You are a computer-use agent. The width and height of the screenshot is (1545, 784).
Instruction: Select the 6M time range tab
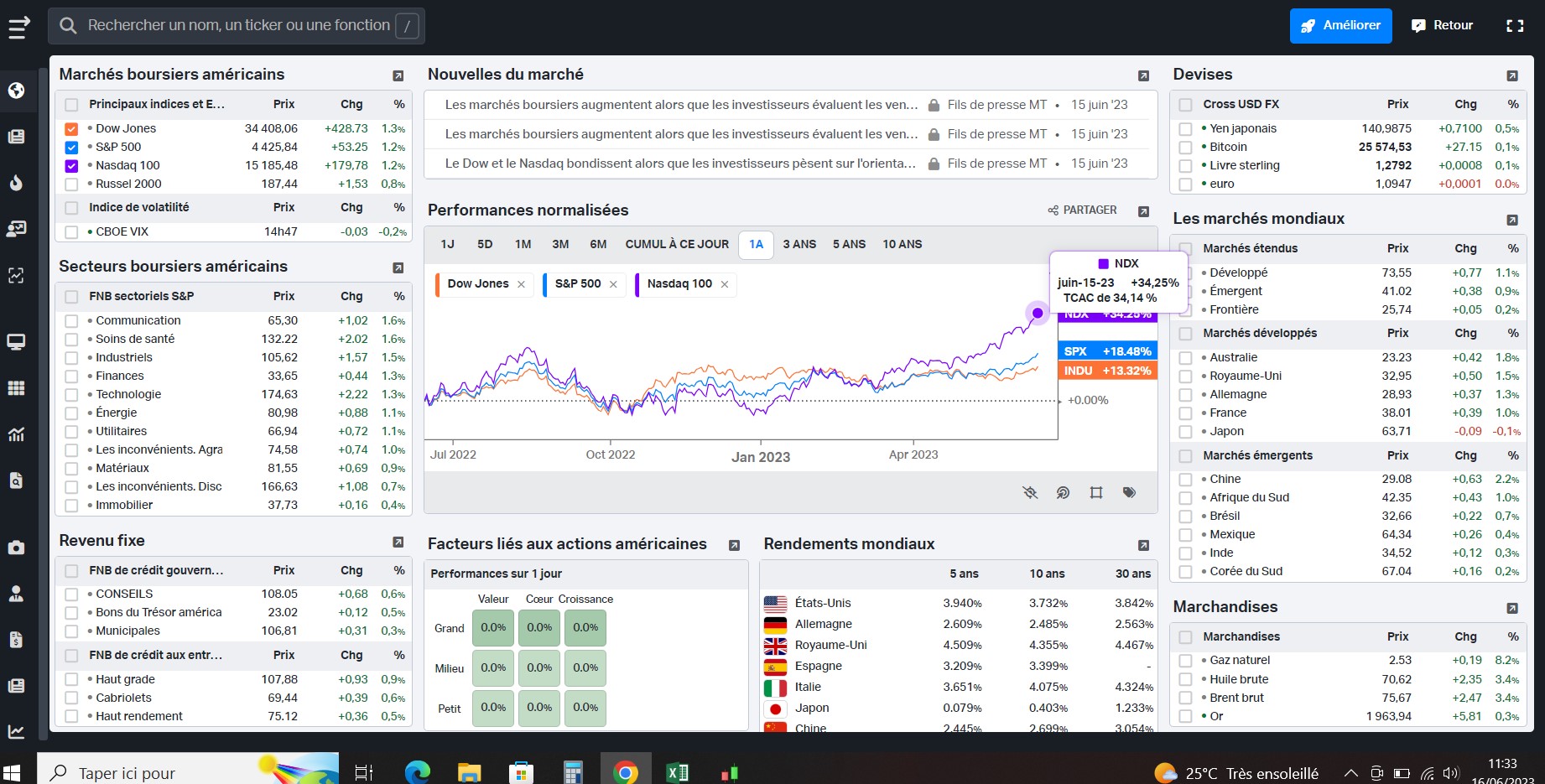(x=598, y=244)
